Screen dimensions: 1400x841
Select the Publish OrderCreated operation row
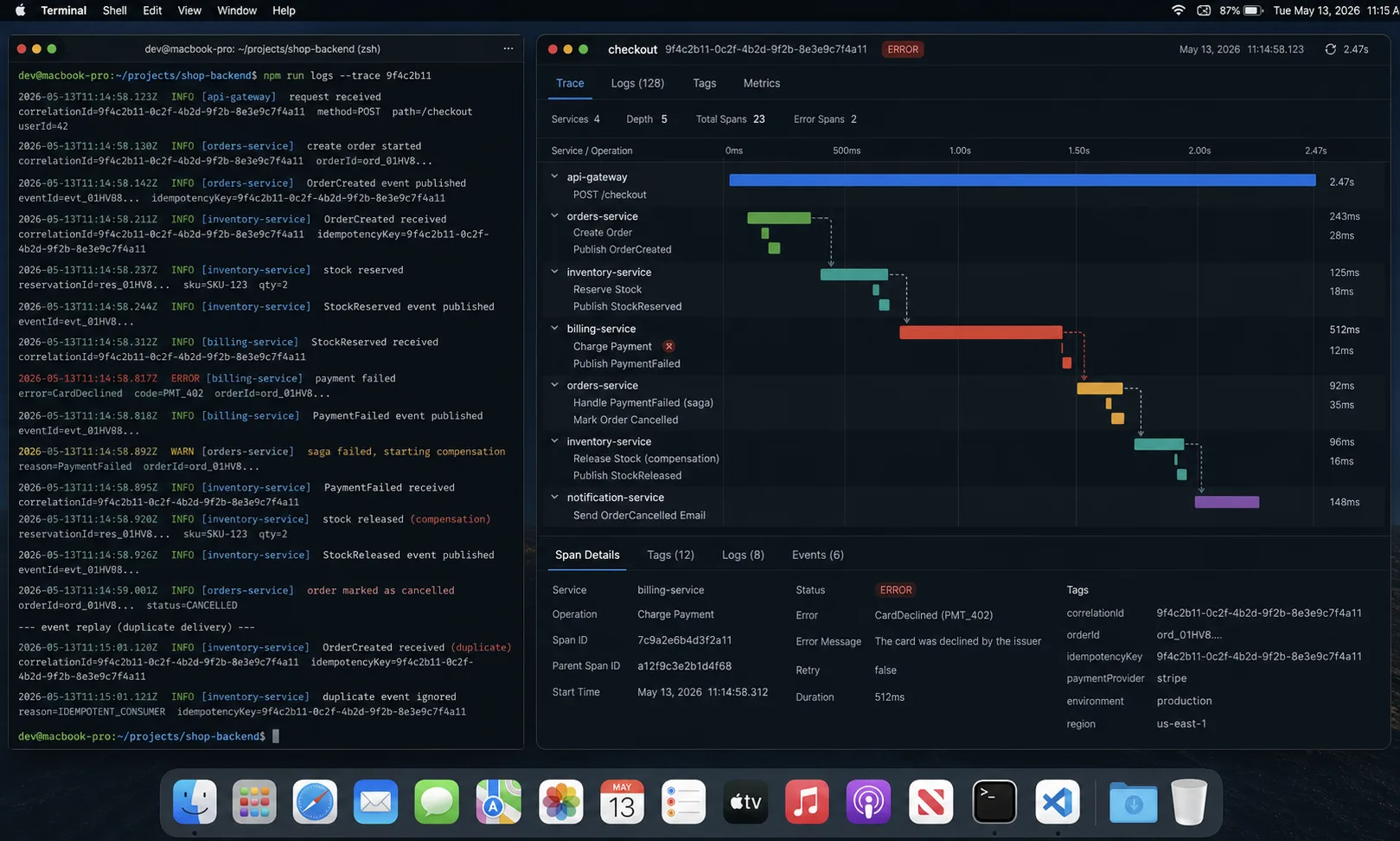(x=622, y=249)
